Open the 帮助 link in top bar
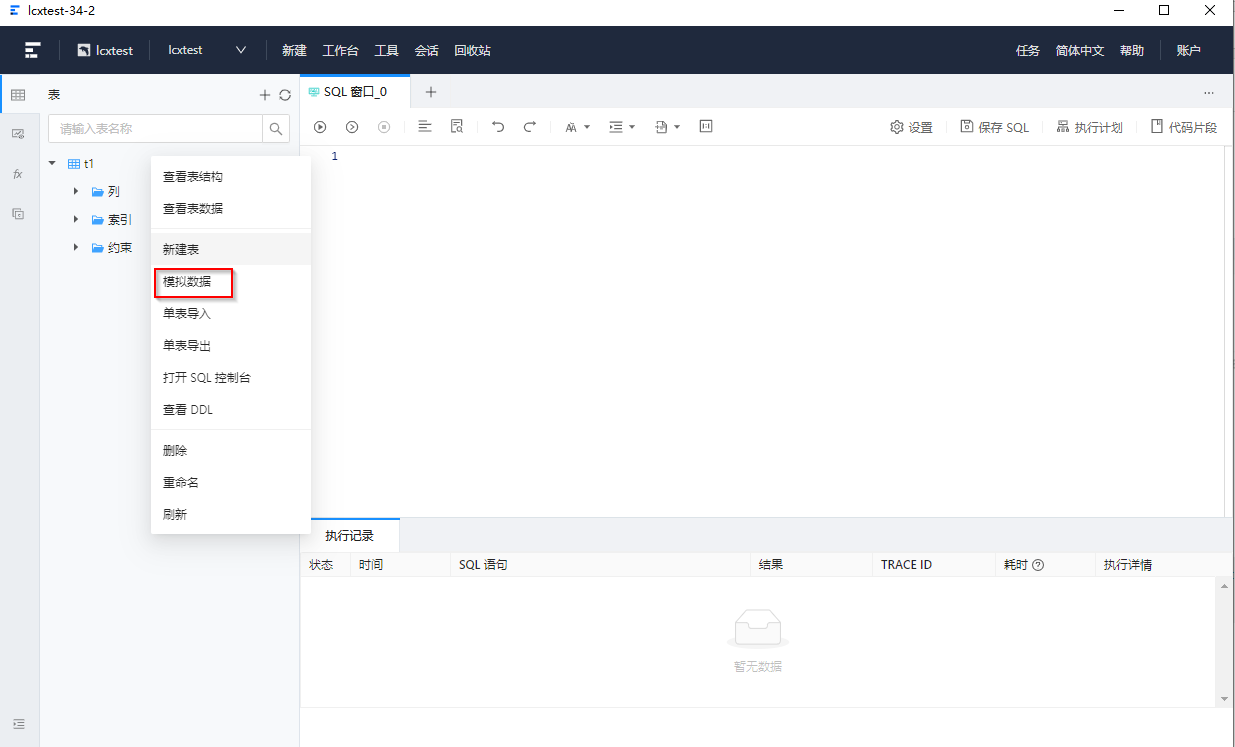Viewport: 1235px width, 747px height. (x=1132, y=50)
